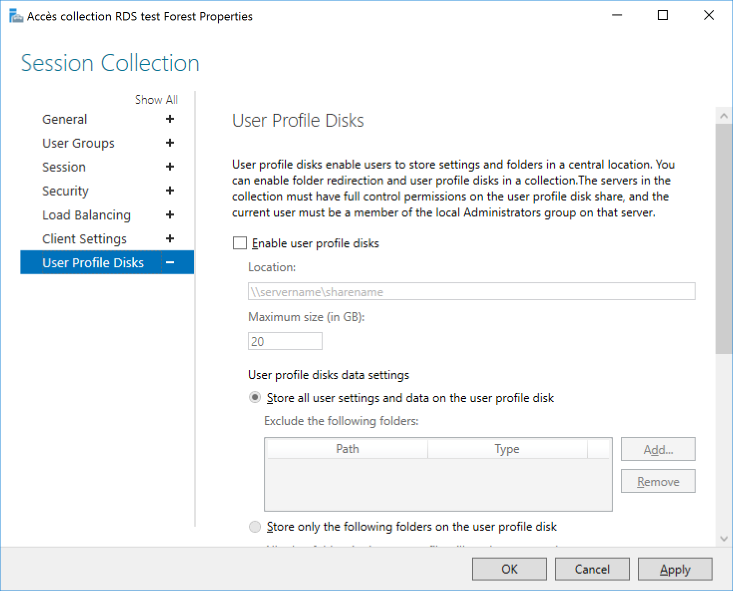This screenshot has width=733, height=591.
Task: Select User Profile Disks in sidebar
Action: [x=107, y=262]
